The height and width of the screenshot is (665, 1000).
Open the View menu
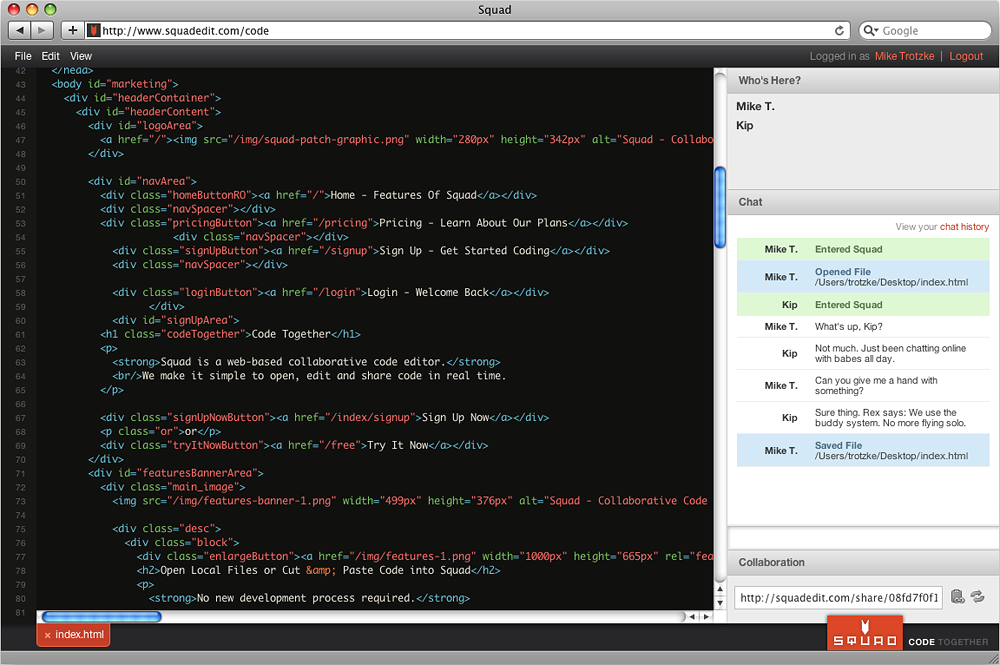(x=81, y=56)
